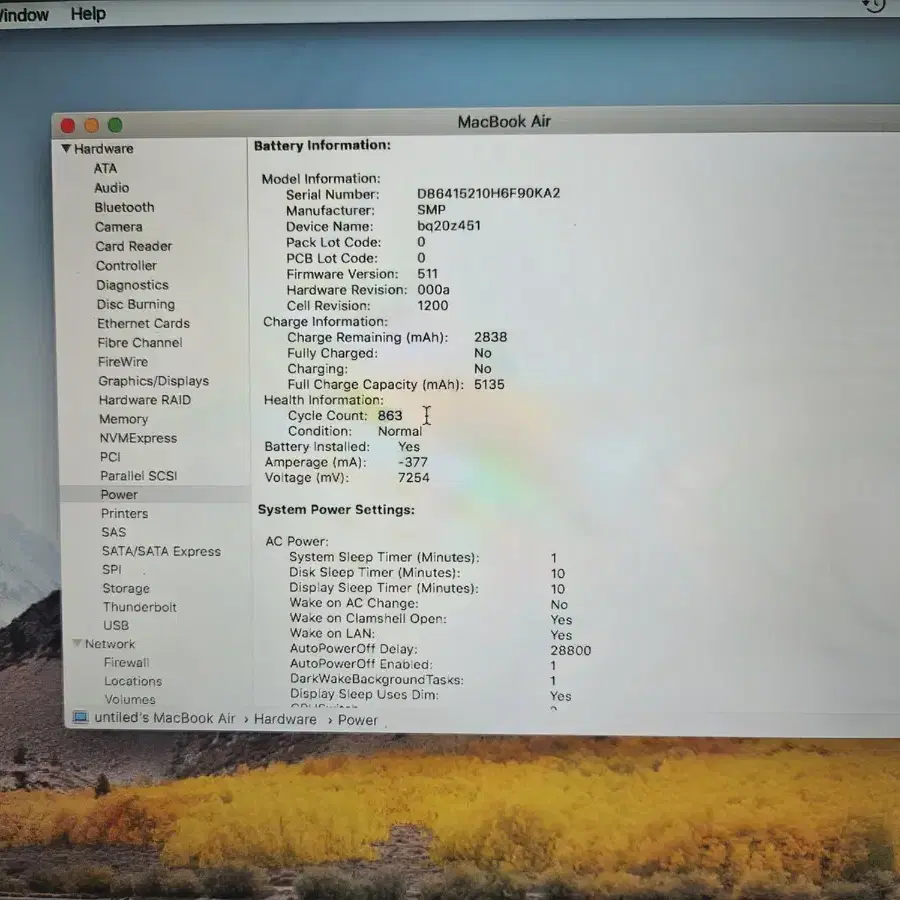This screenshot has height=900, width=900.
Task: Select SATA/SATA Express in the sidebar
Action: 161,551
